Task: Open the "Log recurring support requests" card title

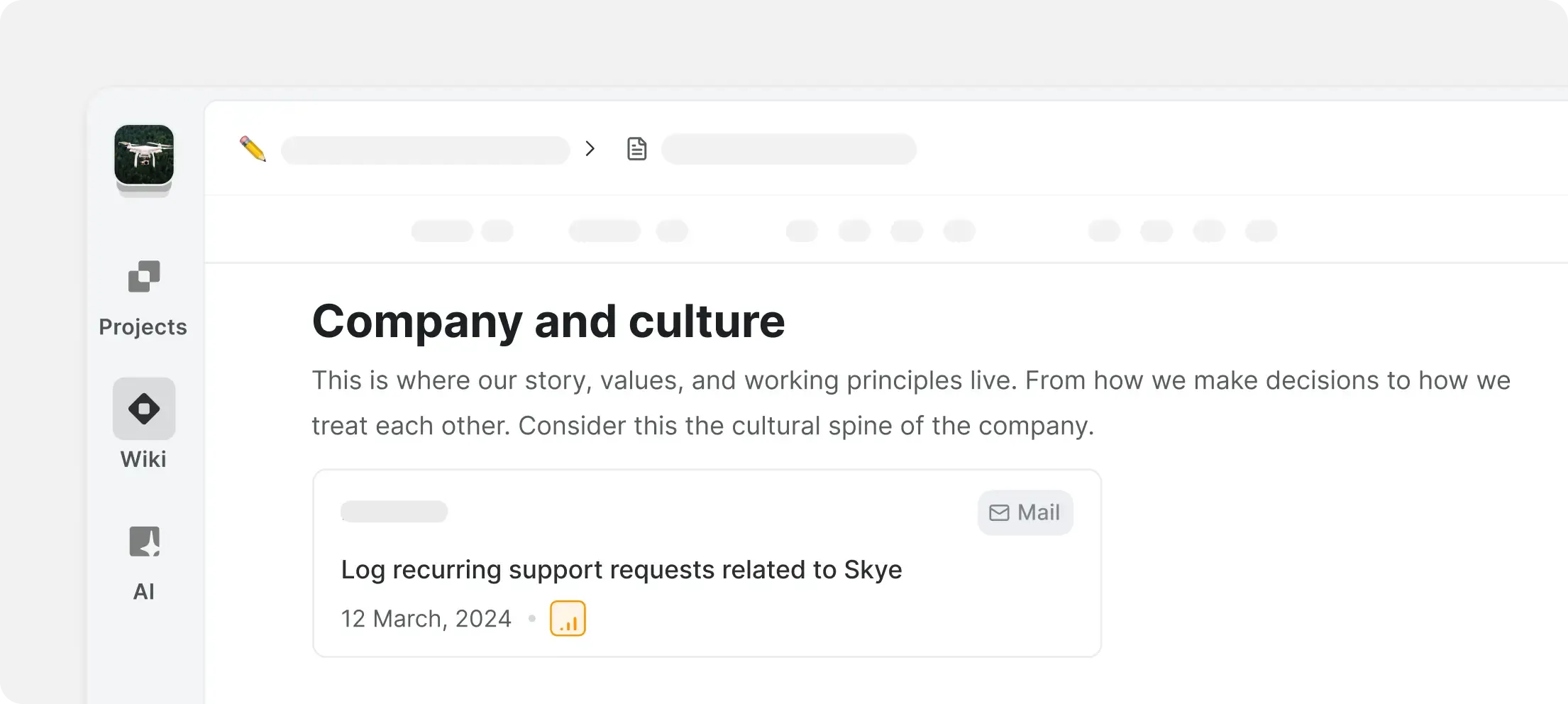Action: [x=621, y=570]
